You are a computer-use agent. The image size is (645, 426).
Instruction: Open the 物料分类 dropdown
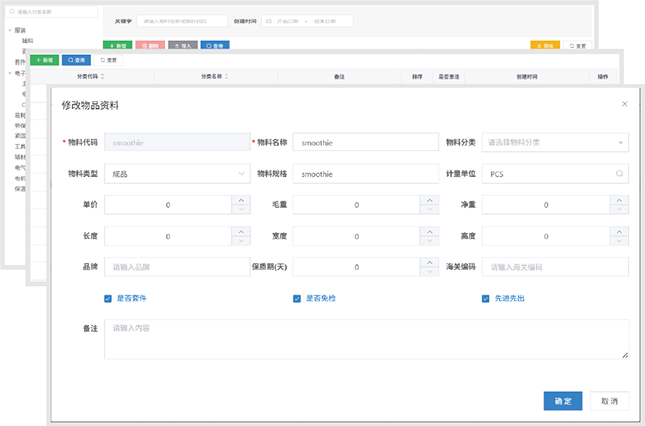(x=555, y=142)
